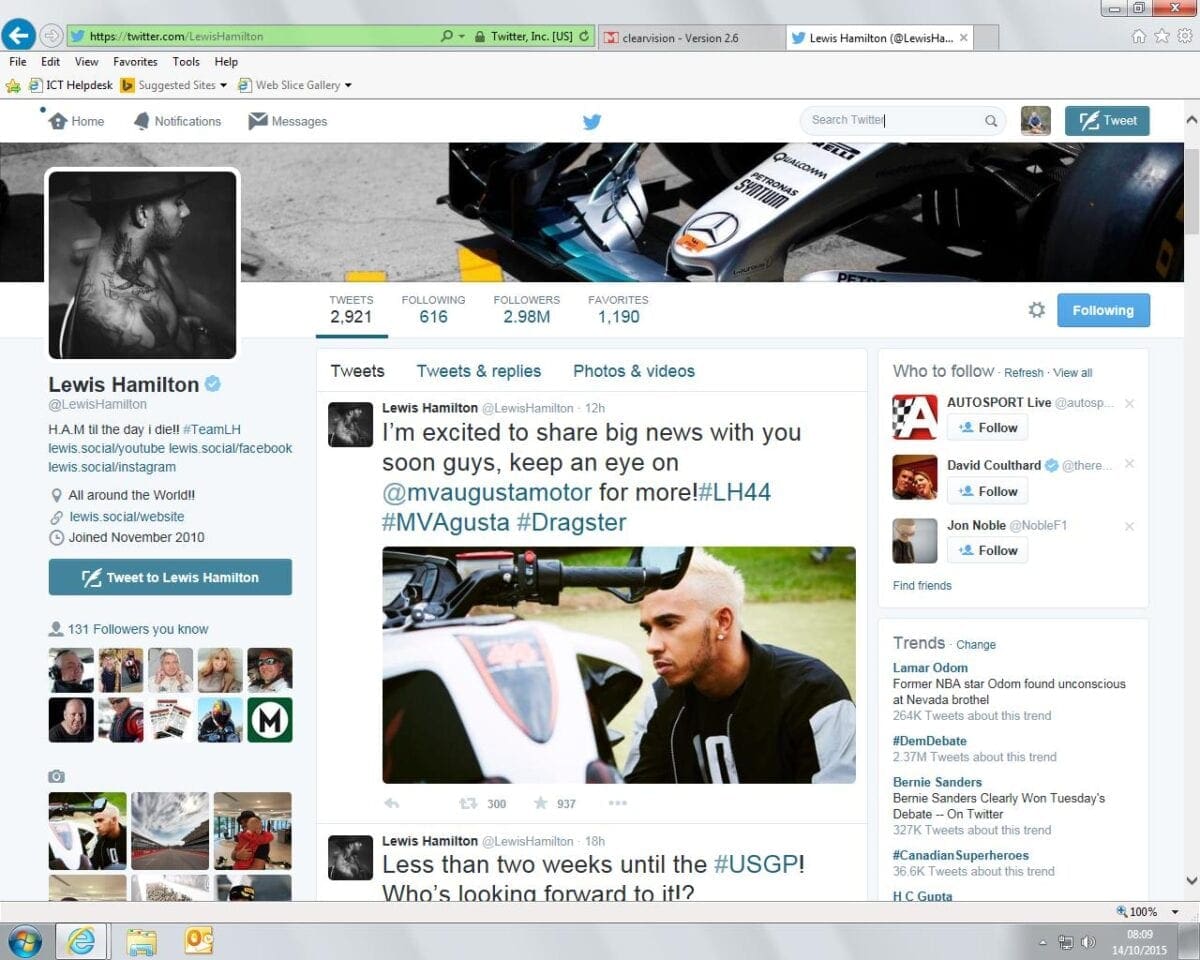Click the Lamar Odom trend
Viewport: 1200px width, 960px height.
coord(930,668)
